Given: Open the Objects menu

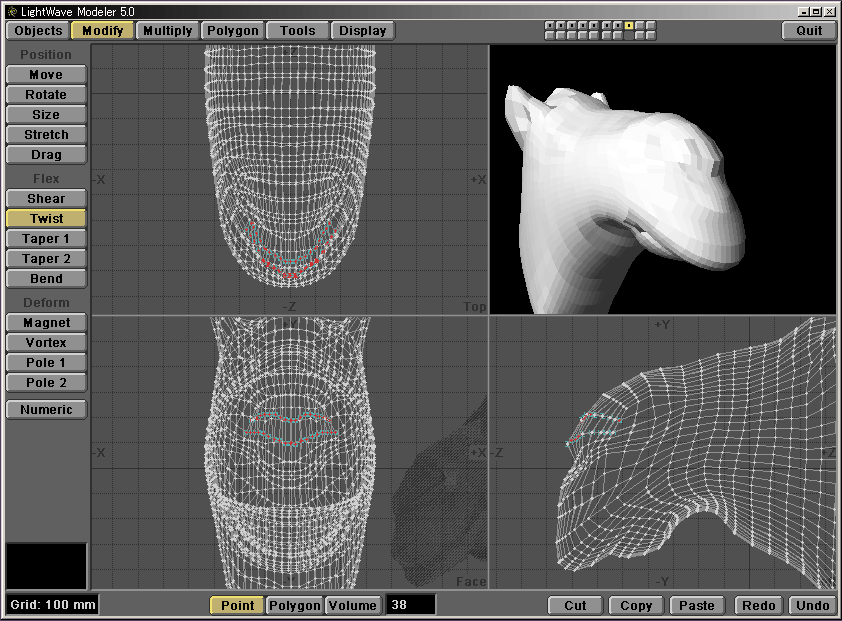Looking at the screenshot, I should pyautogui.click(x=38, y=30).
